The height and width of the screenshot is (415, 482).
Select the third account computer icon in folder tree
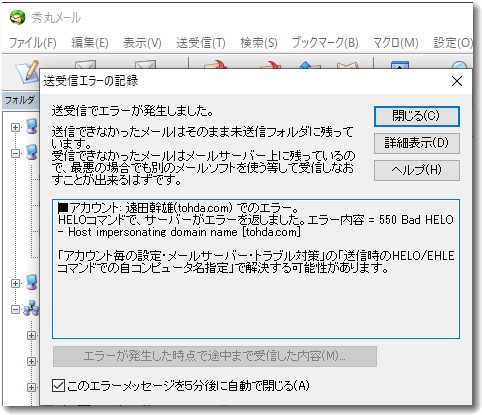(x=32, y=283)
